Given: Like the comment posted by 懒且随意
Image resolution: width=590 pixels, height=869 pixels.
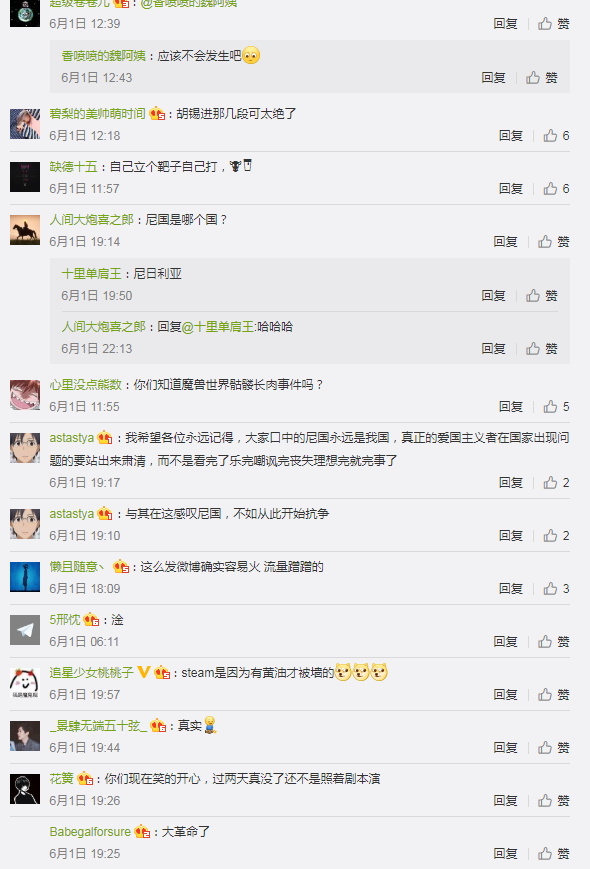Looking at the screenshot, I should coord(556,589).
